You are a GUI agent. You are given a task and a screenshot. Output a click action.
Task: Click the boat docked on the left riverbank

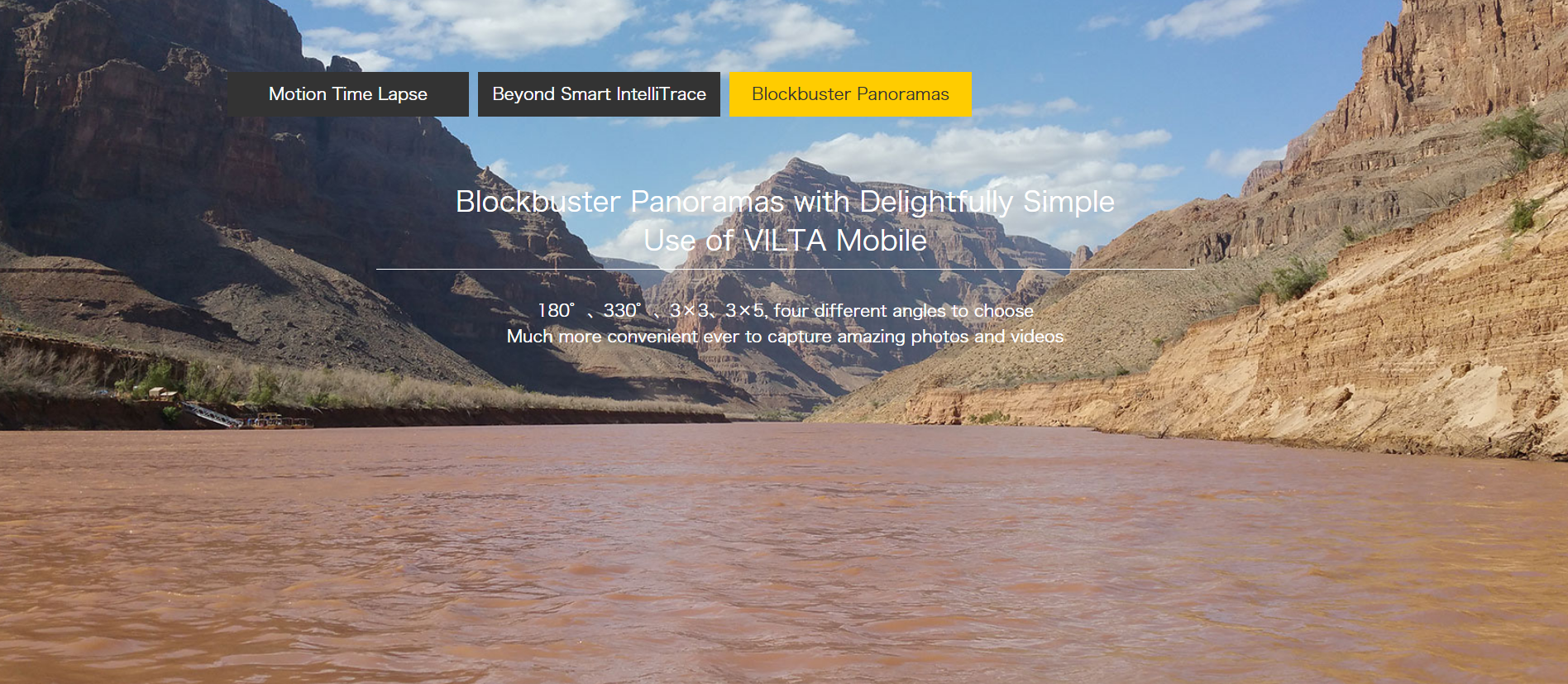pos(281,422)
